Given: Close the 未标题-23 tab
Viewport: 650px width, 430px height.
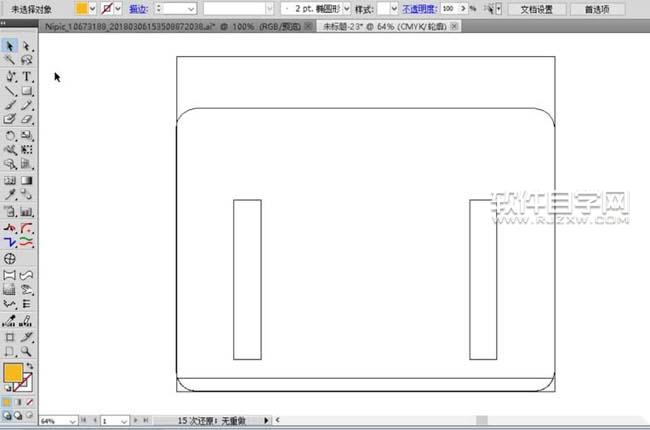Looking at the screenshot, I should coord(454,27).
